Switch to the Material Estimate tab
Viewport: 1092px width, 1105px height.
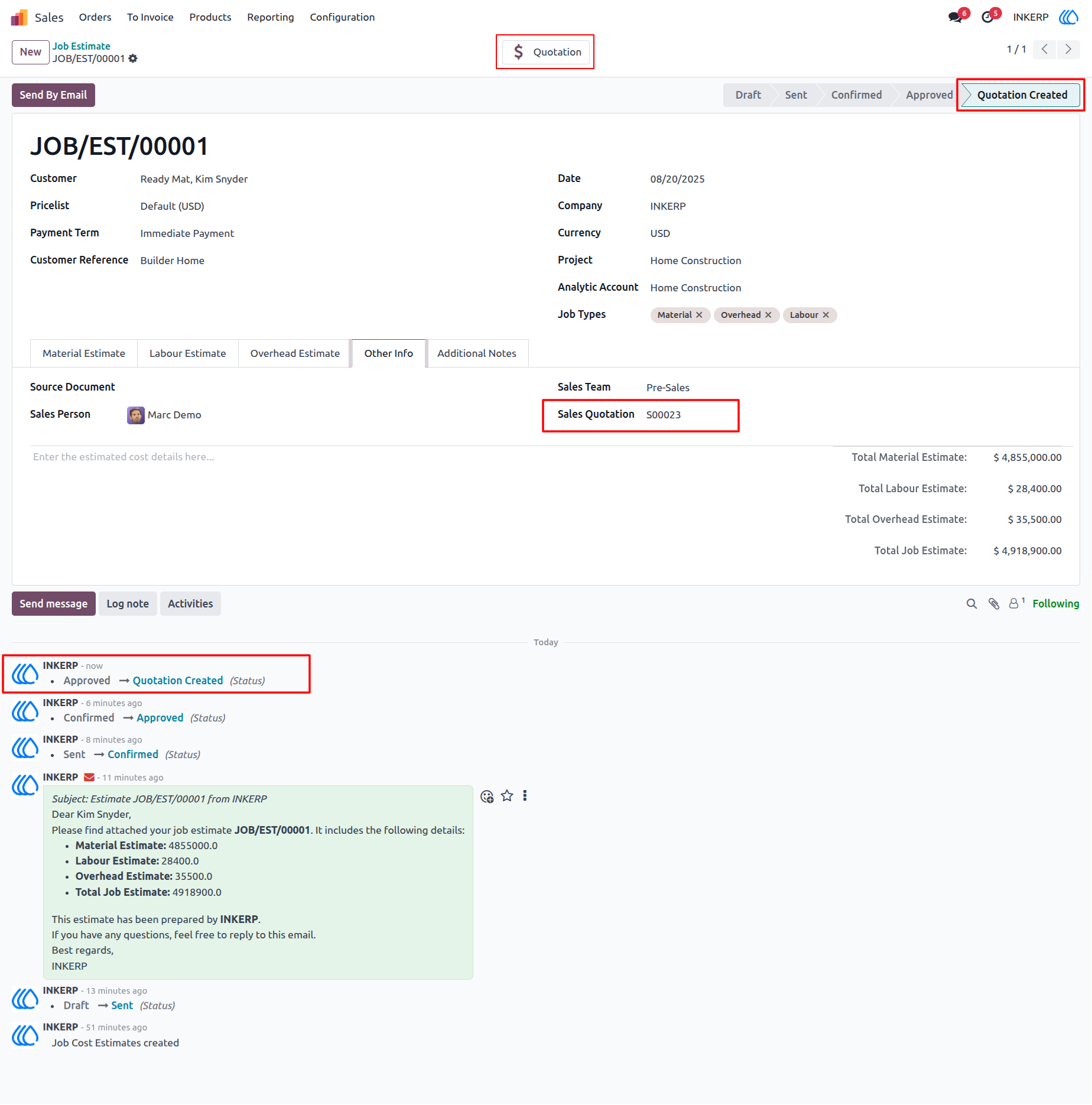point(84,353)
